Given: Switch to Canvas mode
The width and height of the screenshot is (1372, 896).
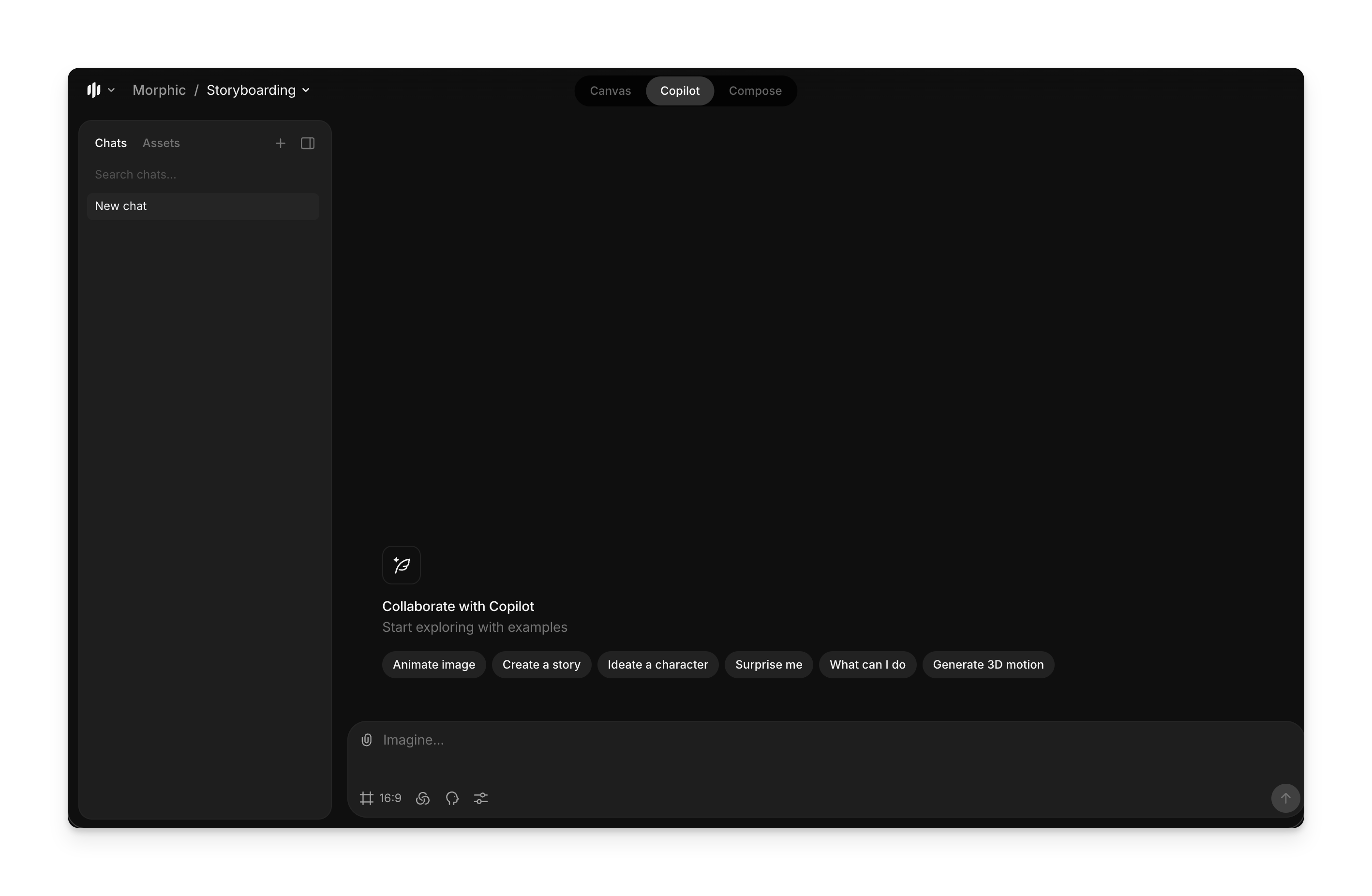Looking at the screenshot, I should tap(610, 90).
